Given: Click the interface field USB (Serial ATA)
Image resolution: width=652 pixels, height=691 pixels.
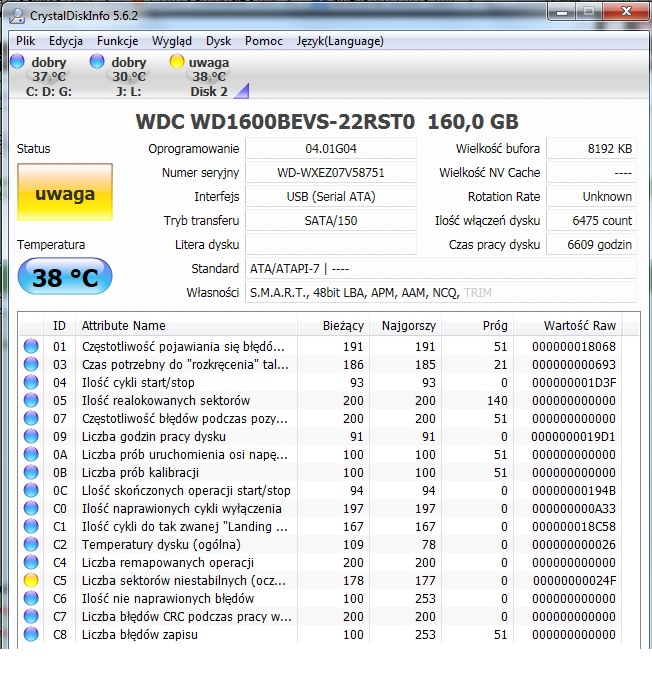Looking at the screenshot, I should (x=330, y=197).
